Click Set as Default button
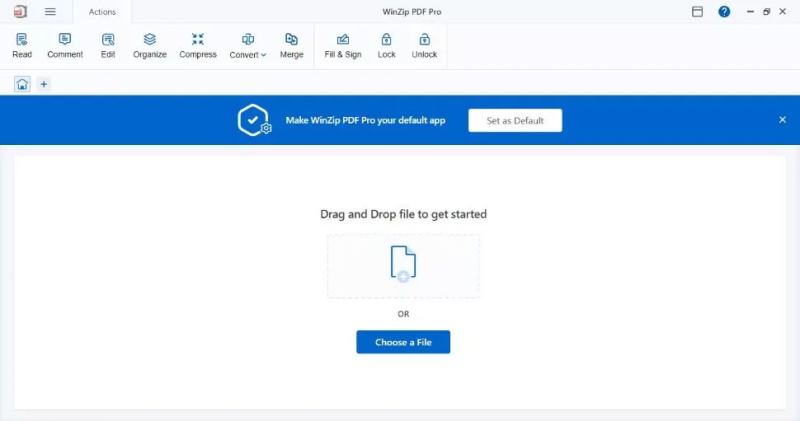 515,120
